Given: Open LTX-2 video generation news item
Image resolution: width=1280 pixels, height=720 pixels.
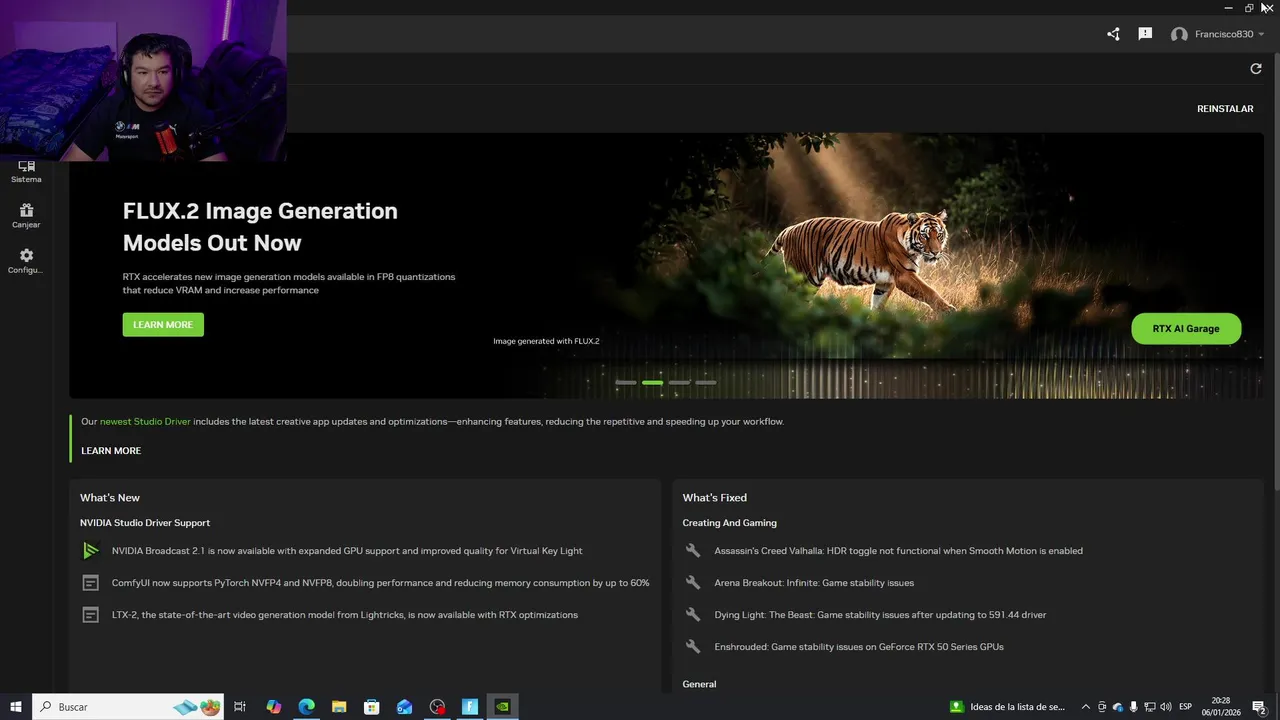Looking at the screenshot, I should [345, 615].
